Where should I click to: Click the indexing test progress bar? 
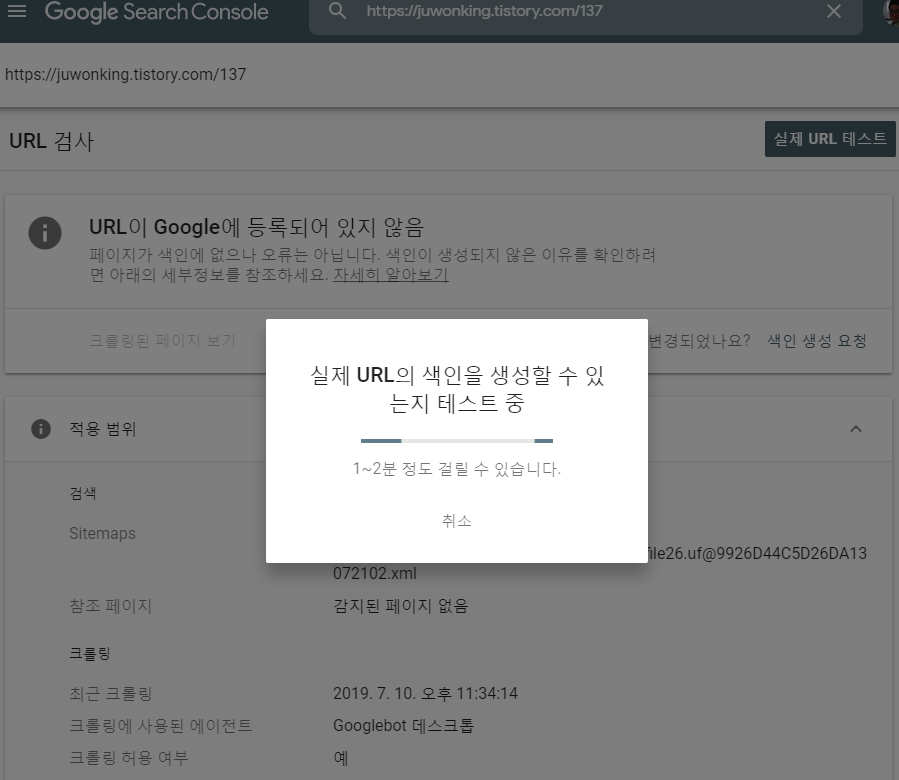pos(457,440)
